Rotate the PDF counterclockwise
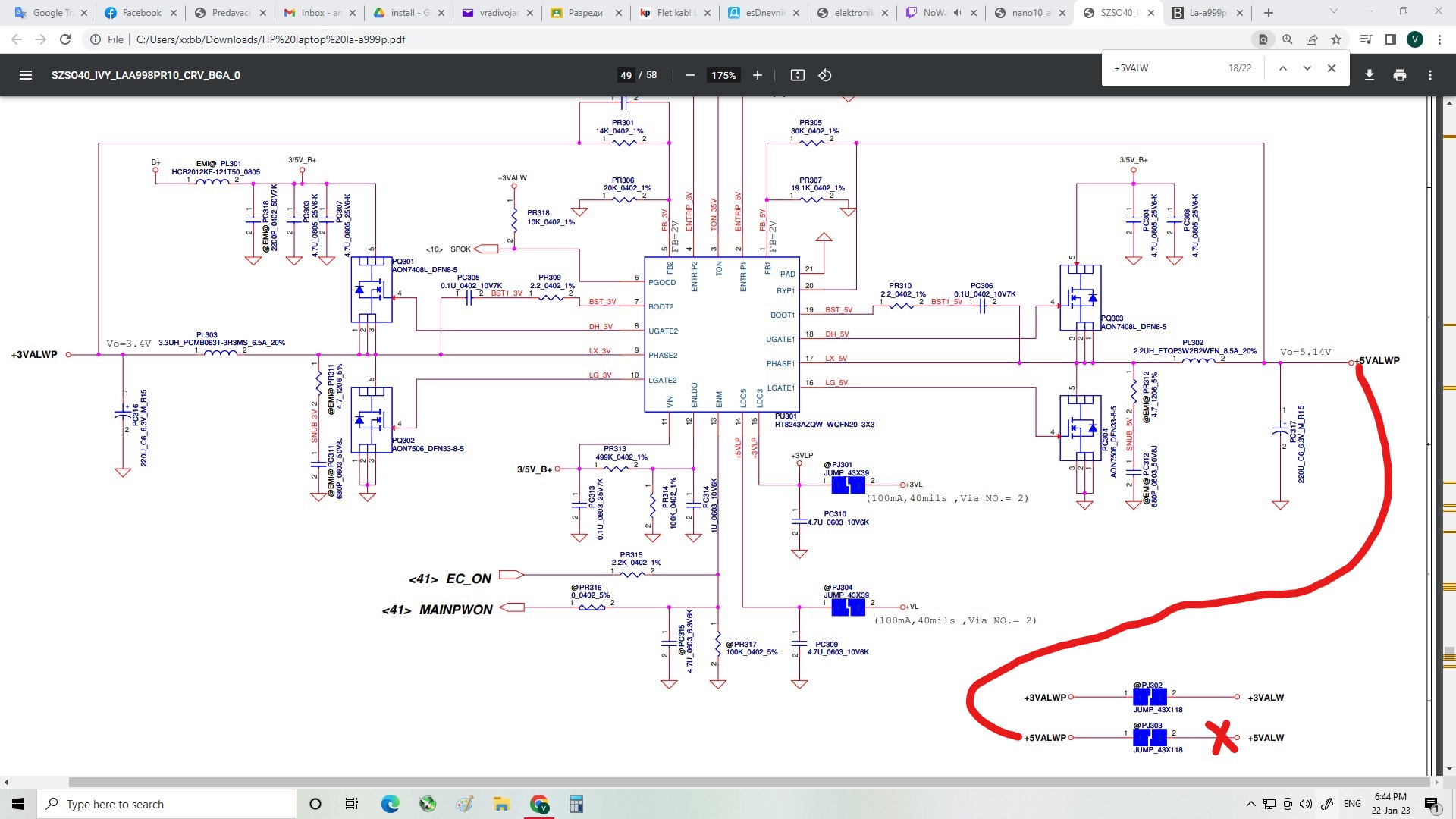1456x819 pixels. coord(825,75)
